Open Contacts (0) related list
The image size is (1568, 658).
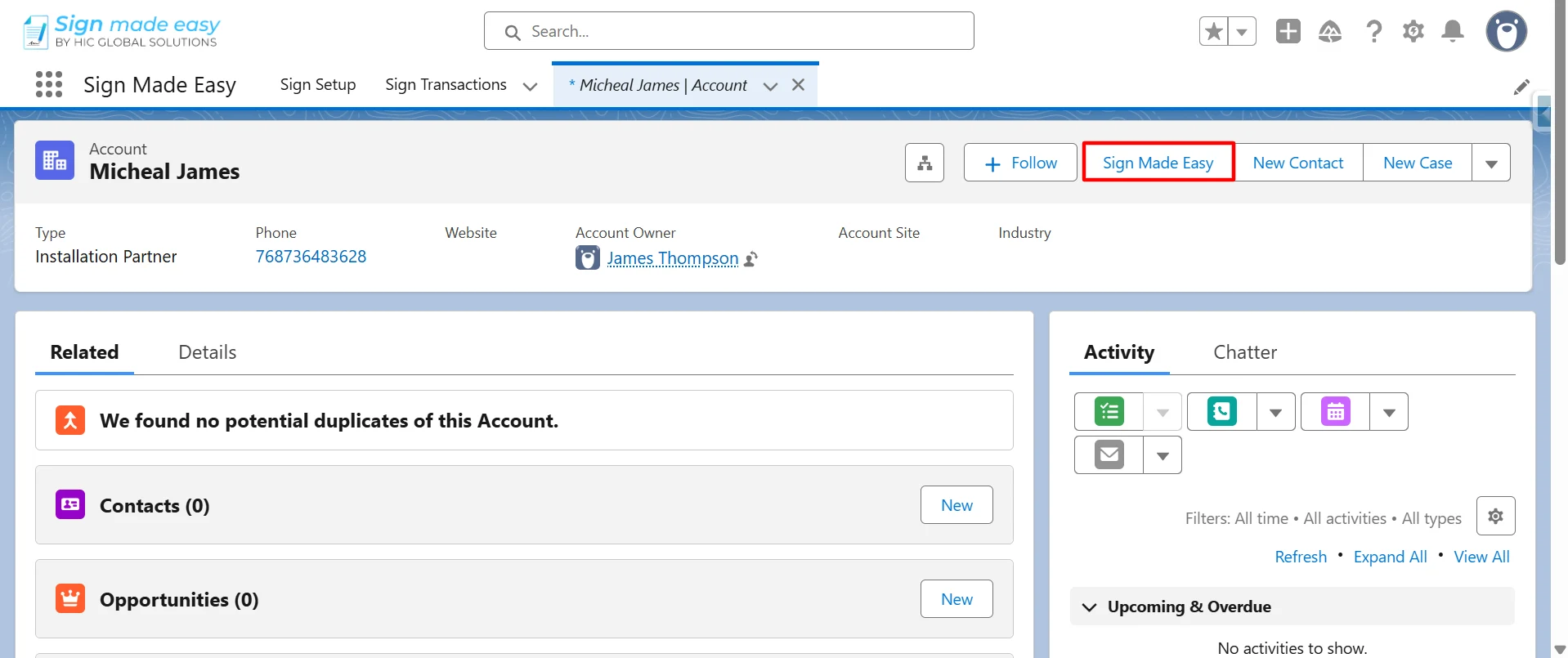pos(155,506)
